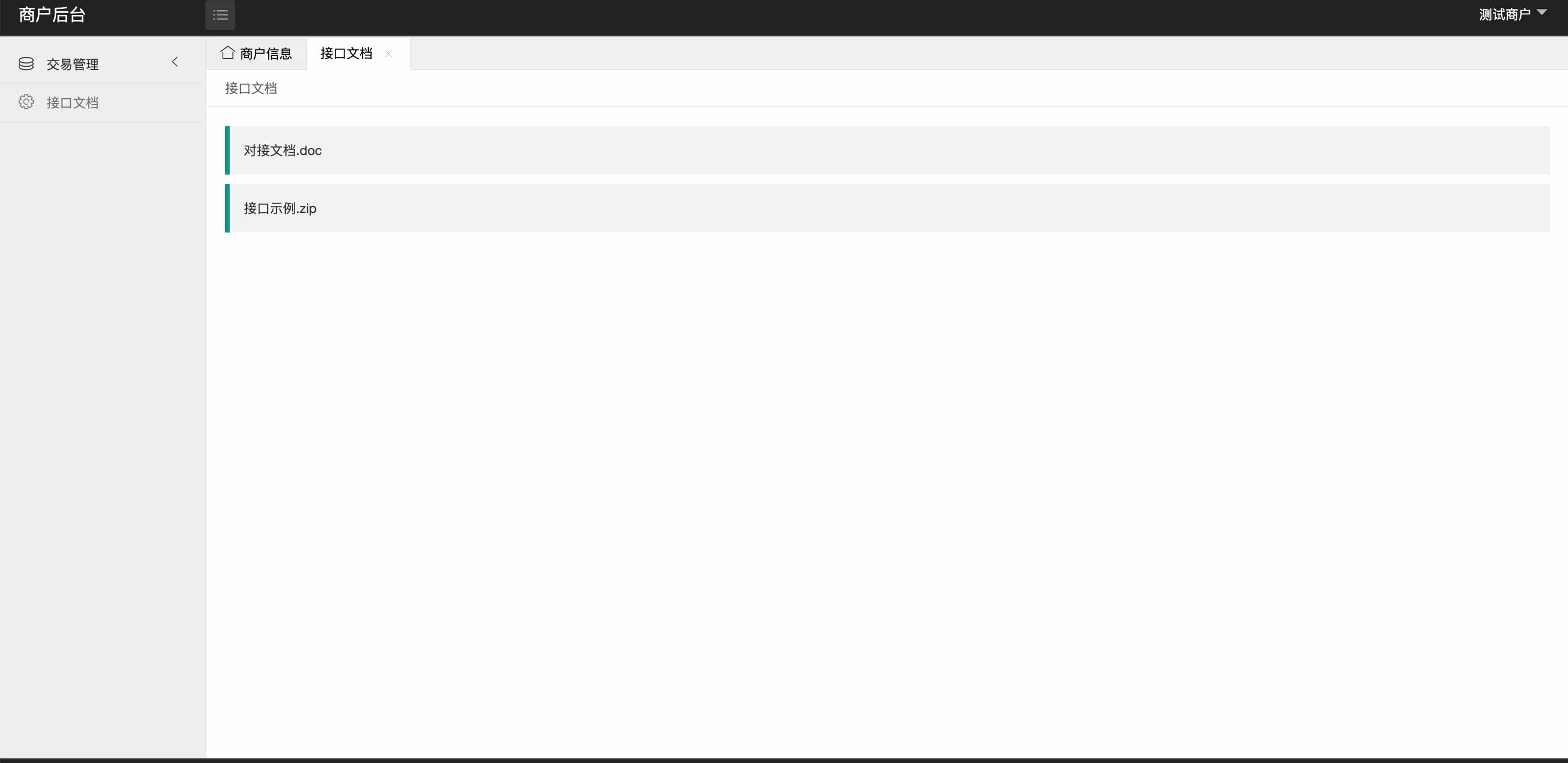Click the 交易管理 sidebar icon
This screenshot has height=763, width=1568.
pyautogui.click(x=25, y=63)
